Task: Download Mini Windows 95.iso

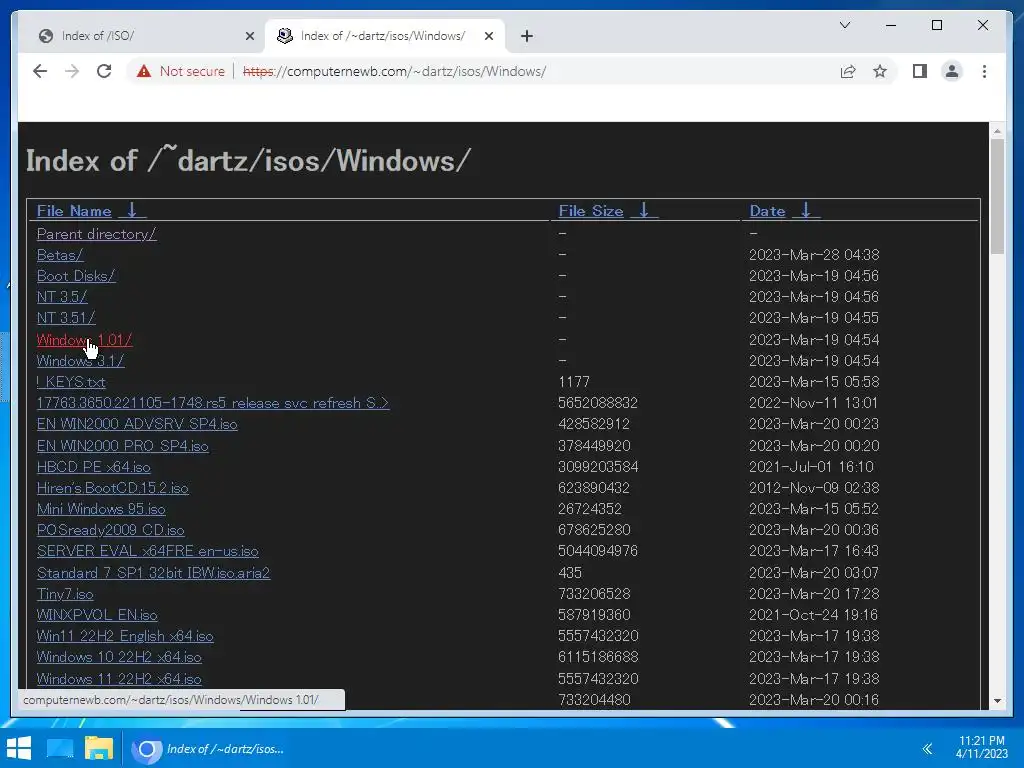Action: pos(101,509)
